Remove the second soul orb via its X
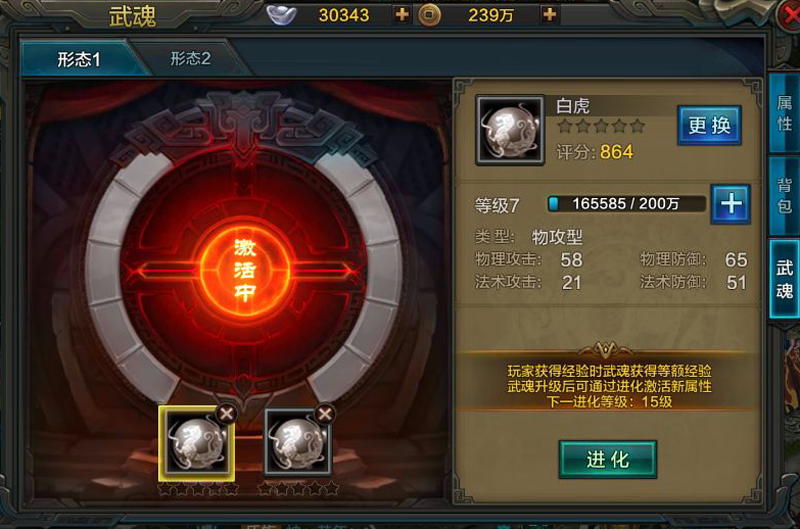This screenshot has width=800, height=529. pyautogui.click(x=325, y=413)
